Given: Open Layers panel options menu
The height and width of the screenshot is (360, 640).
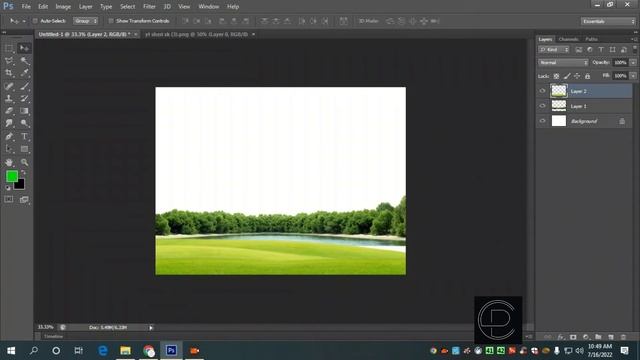Looking at the screenshot, I should coord(634,39).
